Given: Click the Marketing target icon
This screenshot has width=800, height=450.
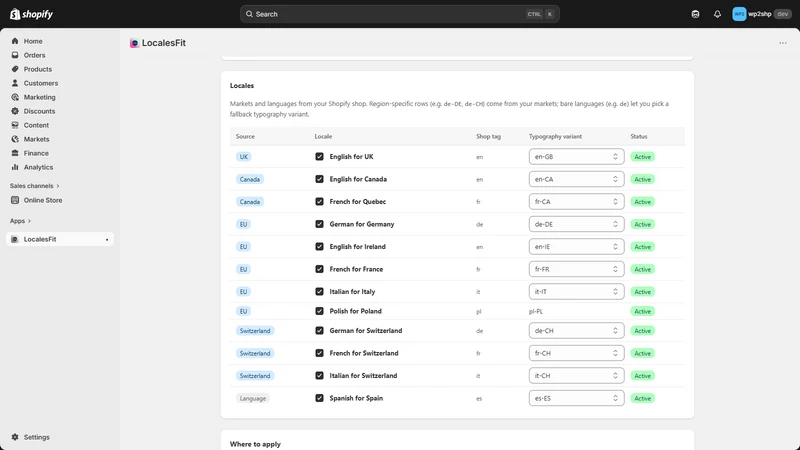Looking at the screenshot, I should pos(15,97).
